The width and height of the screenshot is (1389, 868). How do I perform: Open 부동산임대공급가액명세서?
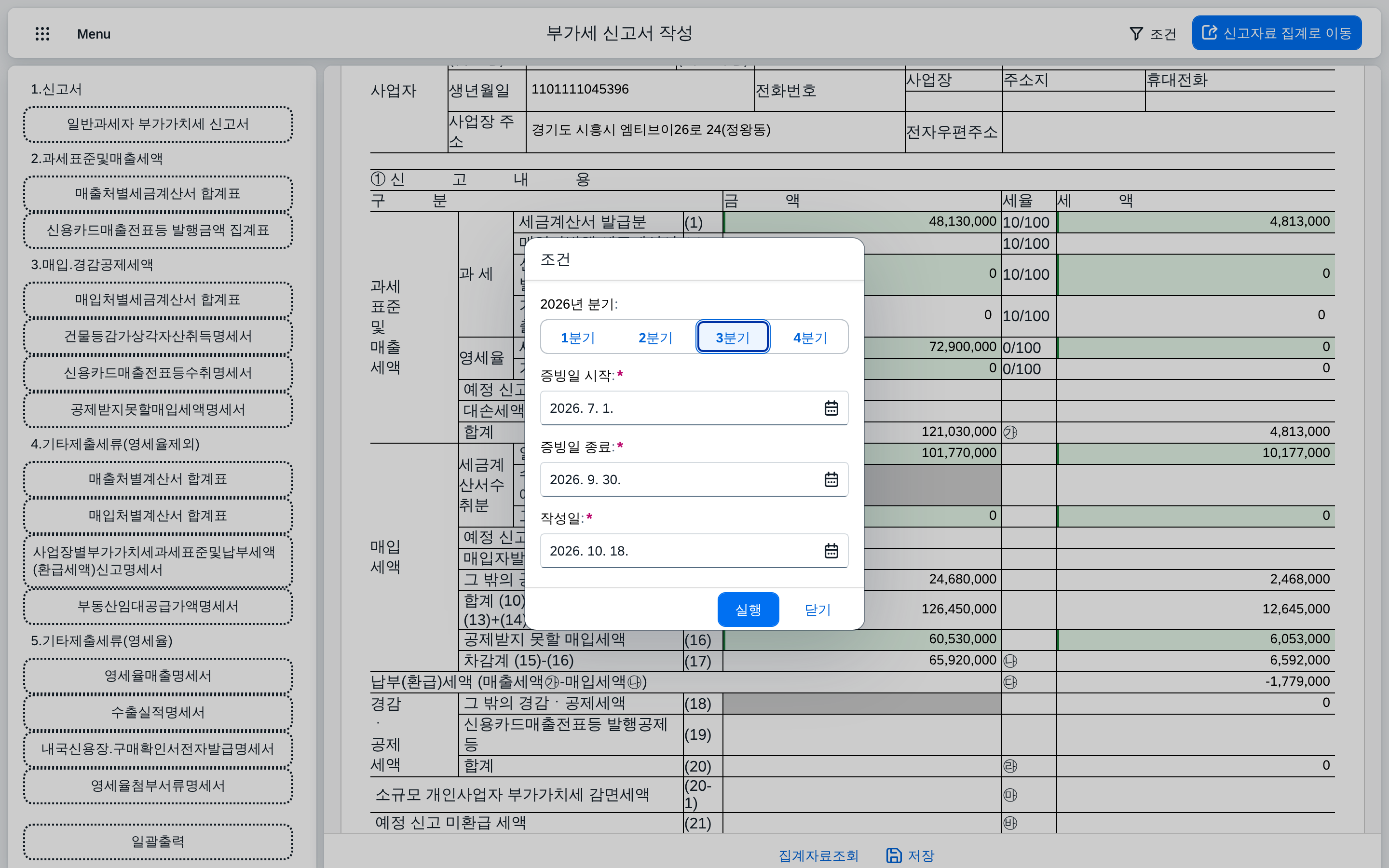pos(158,607)
